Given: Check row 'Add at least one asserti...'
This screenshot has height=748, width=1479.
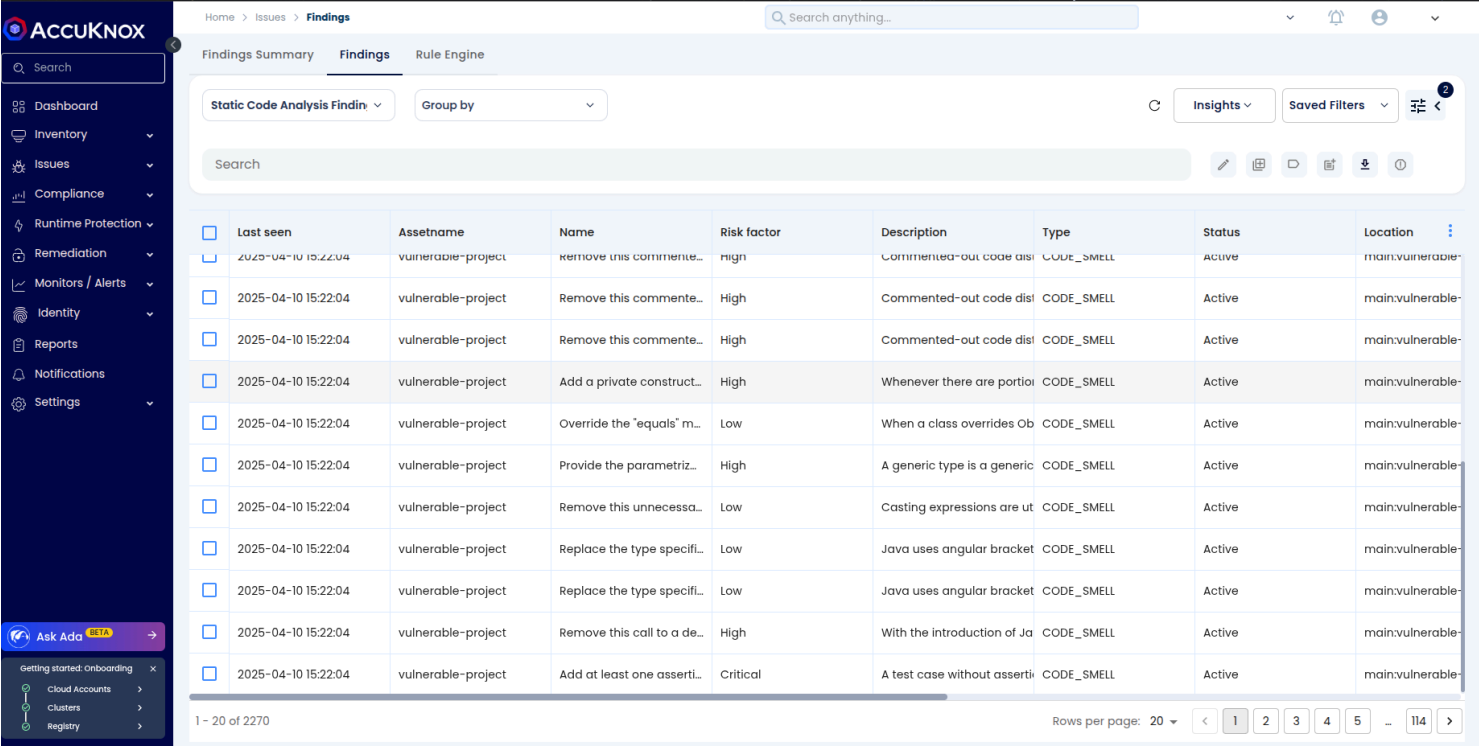Looking at the screenshot, I should tap(209, 674).
